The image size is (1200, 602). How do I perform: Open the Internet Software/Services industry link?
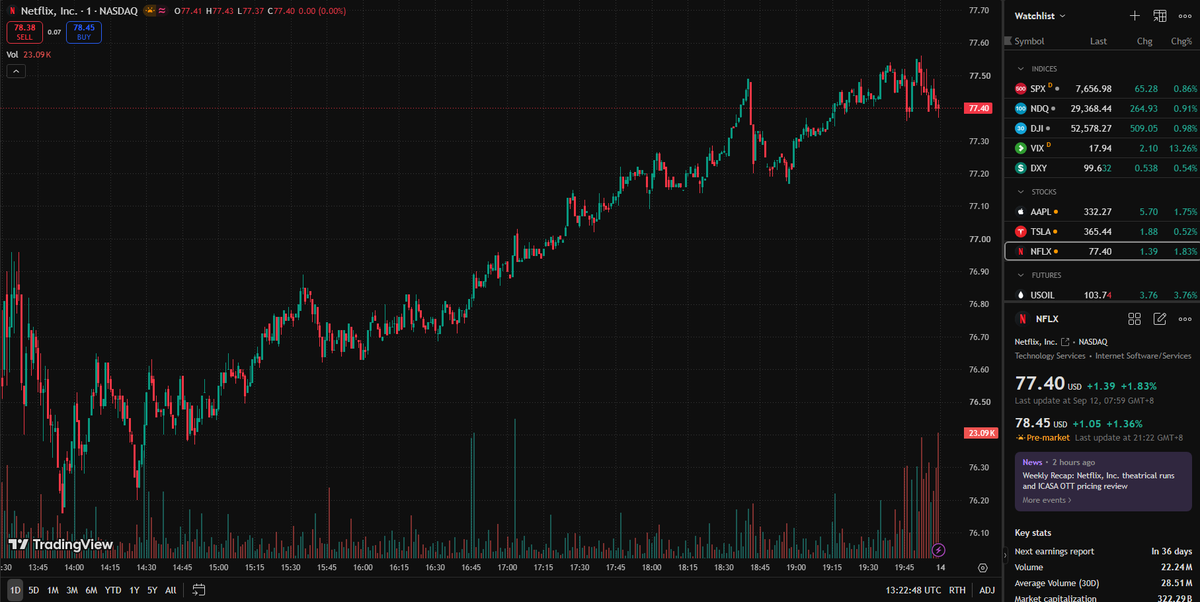point(1142,356)
